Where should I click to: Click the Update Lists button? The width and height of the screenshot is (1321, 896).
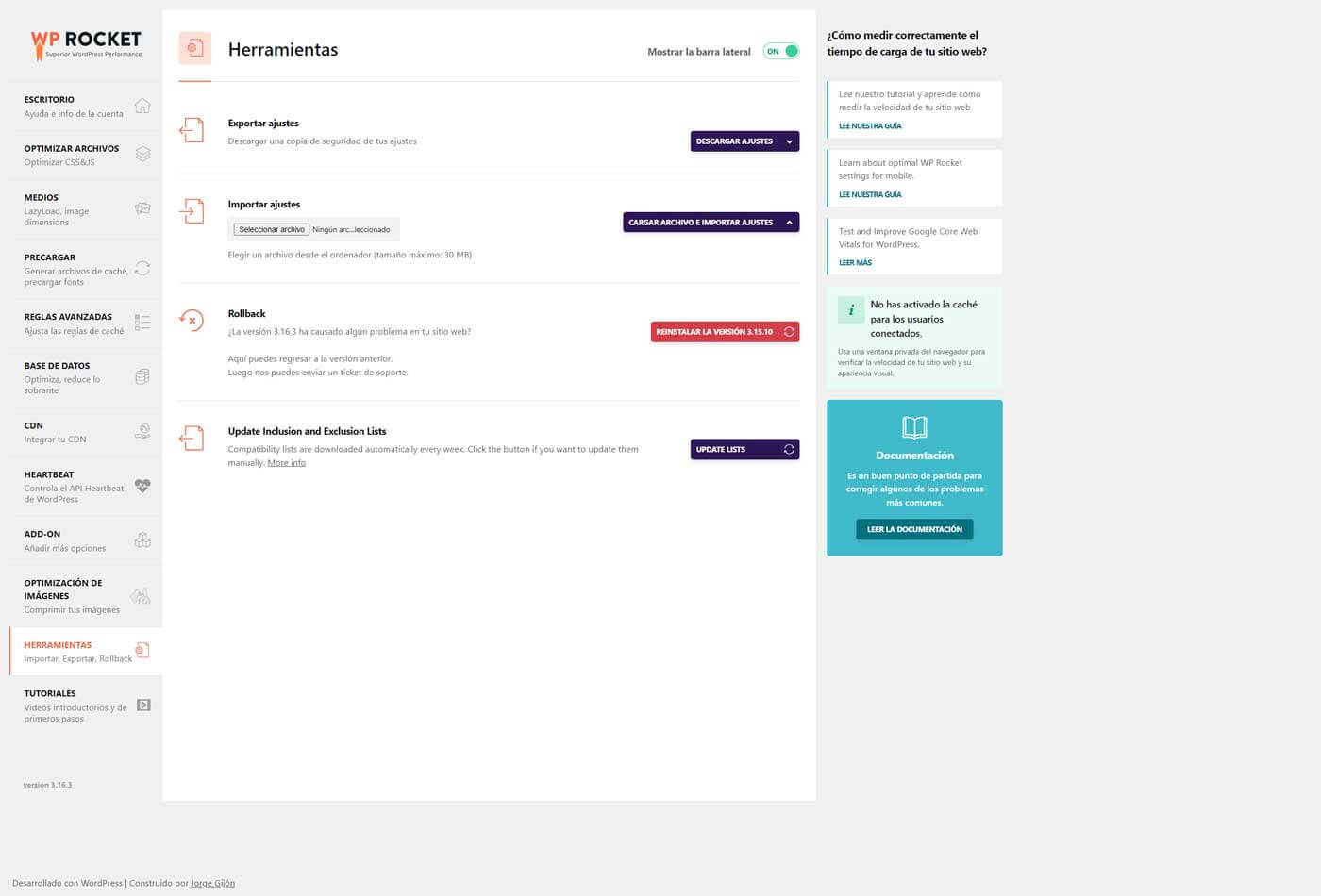(x=744, y=449)
